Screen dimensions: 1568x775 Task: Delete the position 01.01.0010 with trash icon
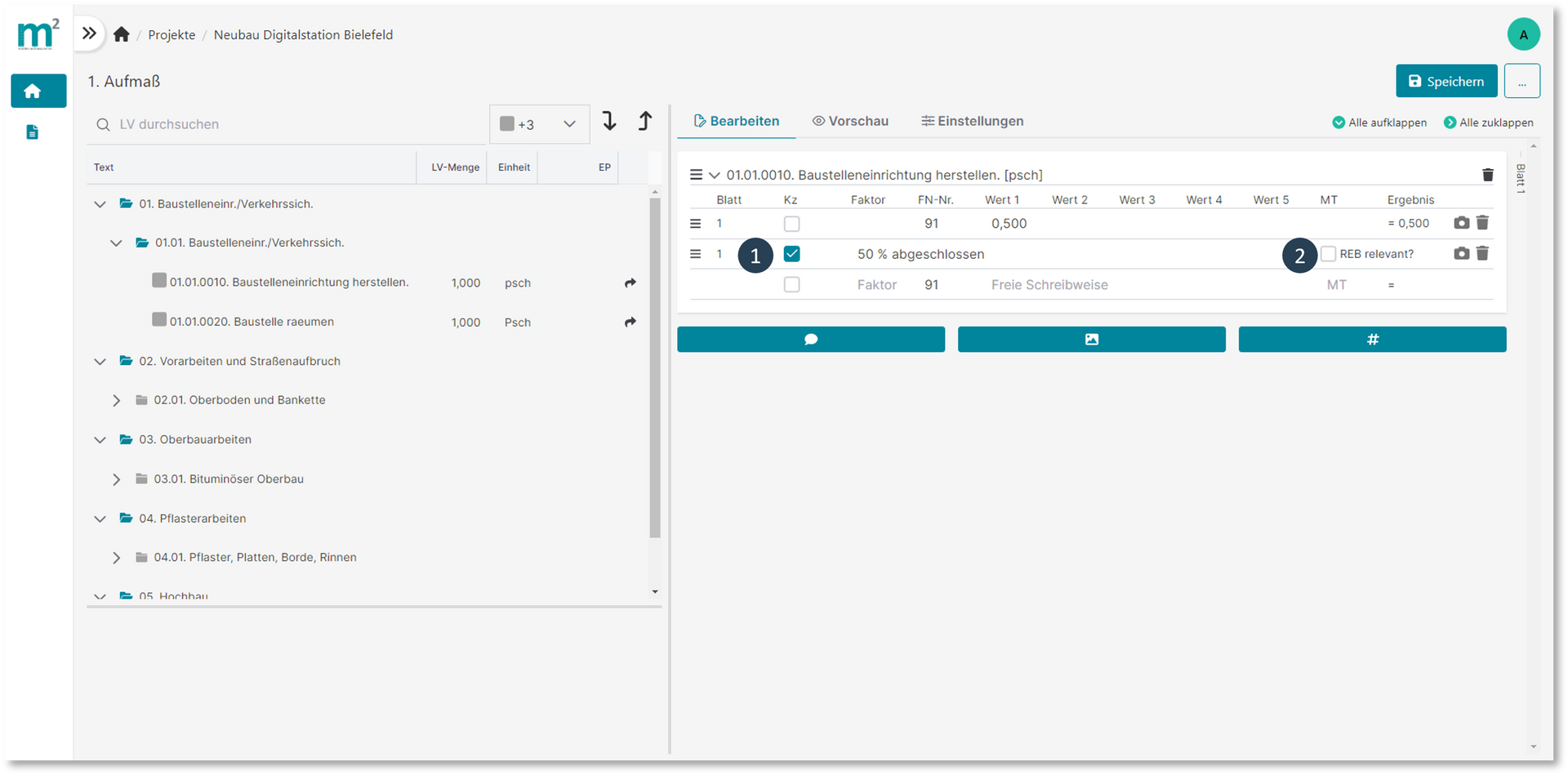click(1487, 175)
